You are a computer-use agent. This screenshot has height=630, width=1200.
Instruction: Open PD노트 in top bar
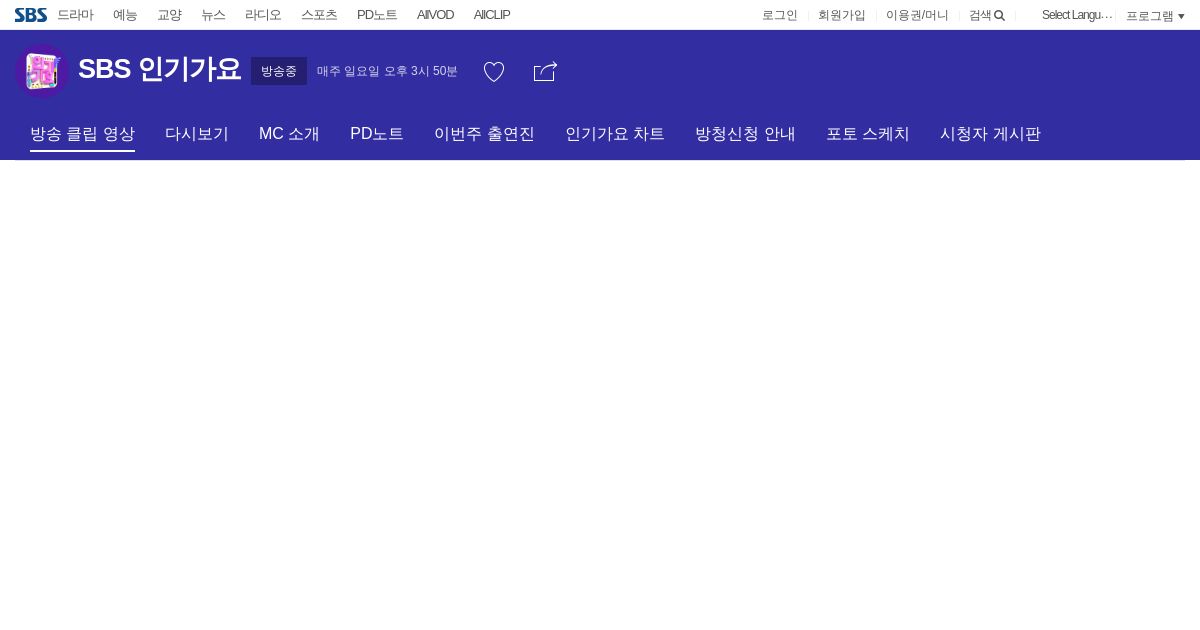tap(377, 15)
